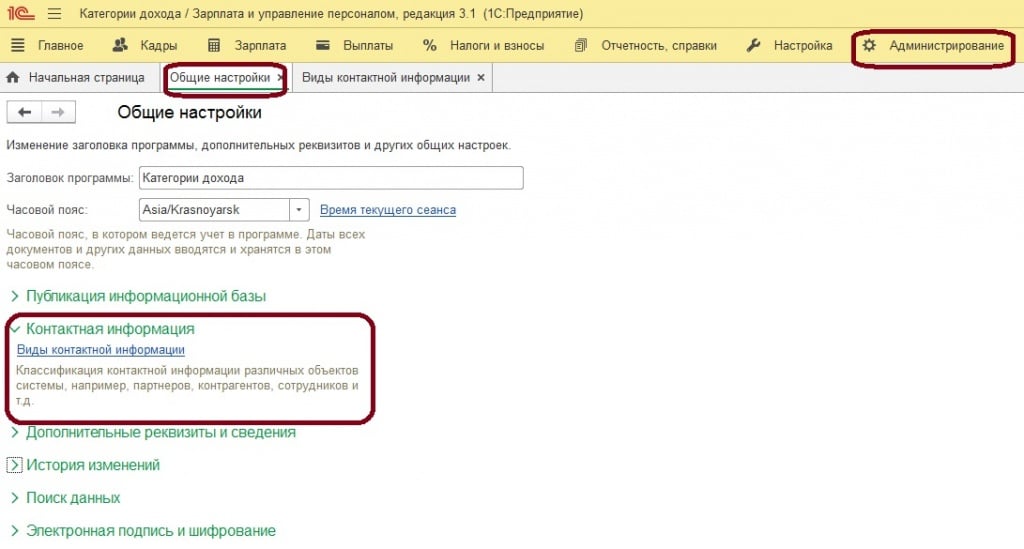
Task: Open the hamburger main menu icon
Action: point(54,14)
